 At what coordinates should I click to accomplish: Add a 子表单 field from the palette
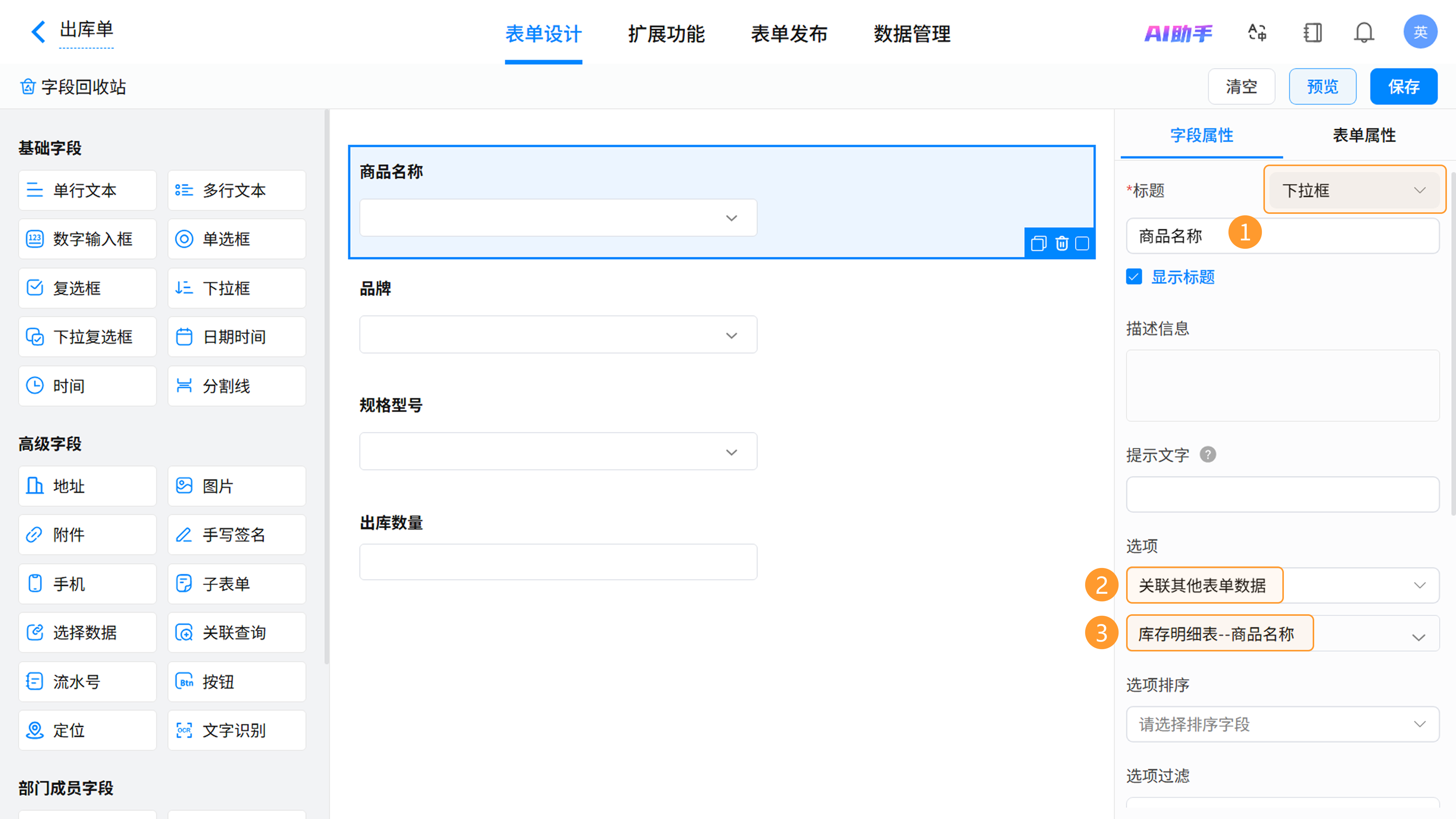(236, 583)
